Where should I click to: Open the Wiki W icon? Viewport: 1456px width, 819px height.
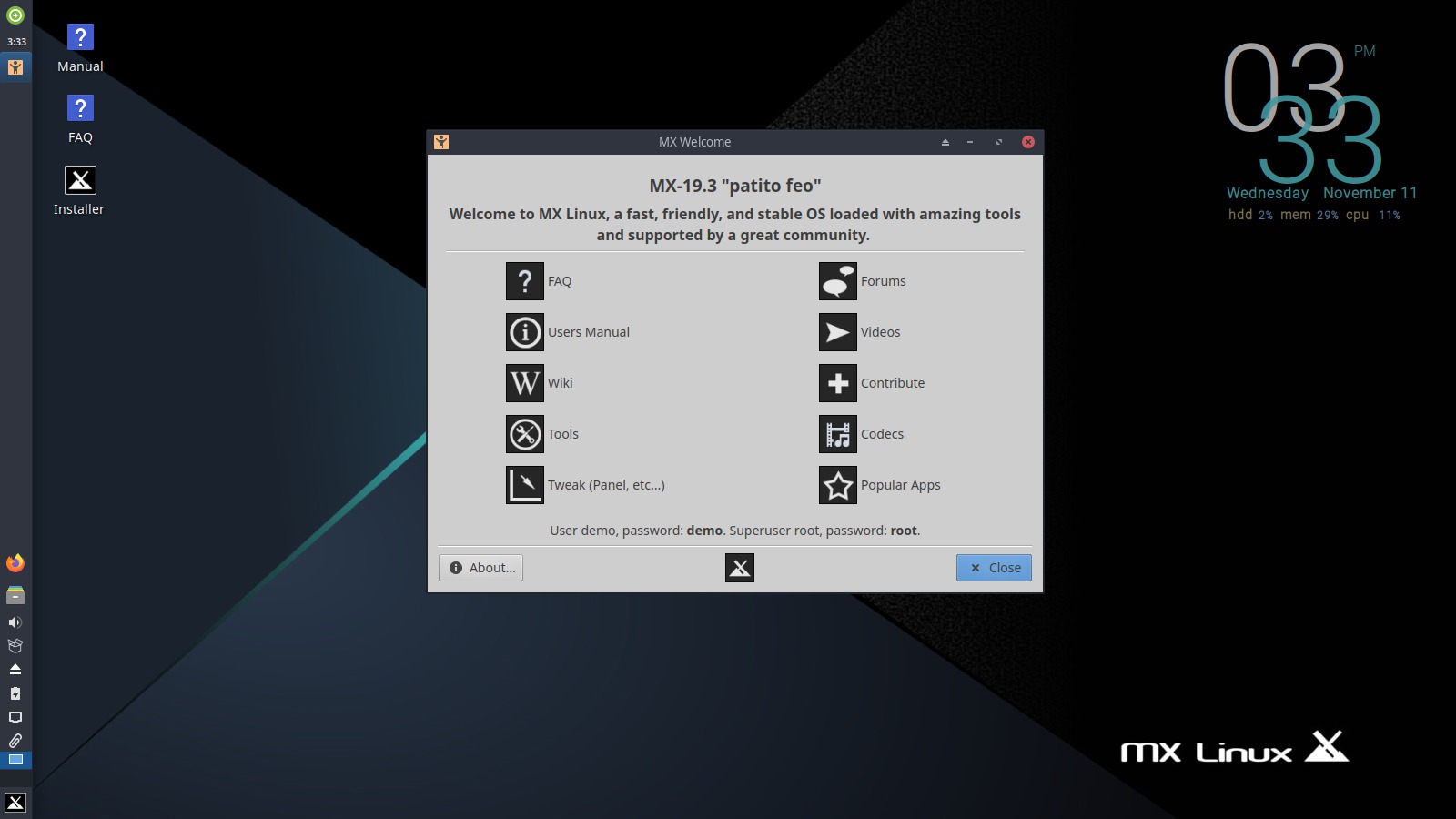(525, 383)
